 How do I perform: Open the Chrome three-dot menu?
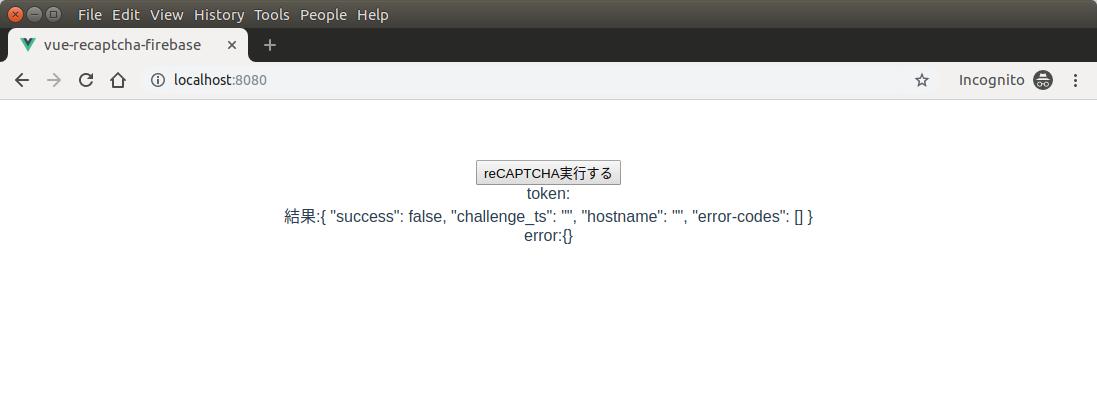point(1076,80)
